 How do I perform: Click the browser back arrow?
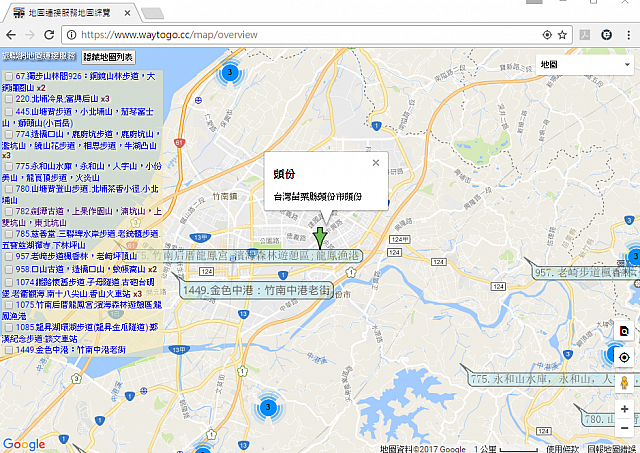click(11, 35)
